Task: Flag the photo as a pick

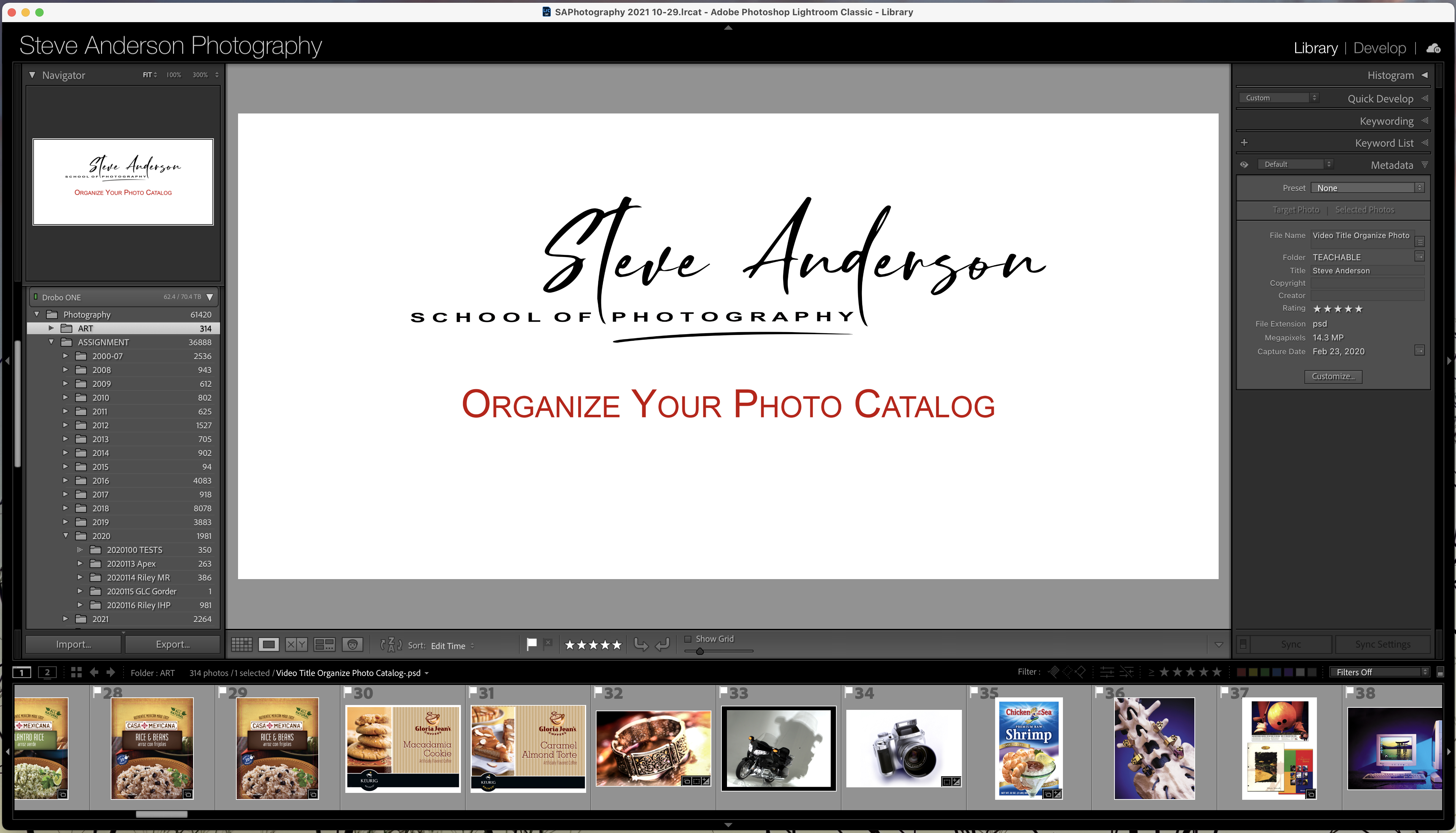Action: point(531,644)
